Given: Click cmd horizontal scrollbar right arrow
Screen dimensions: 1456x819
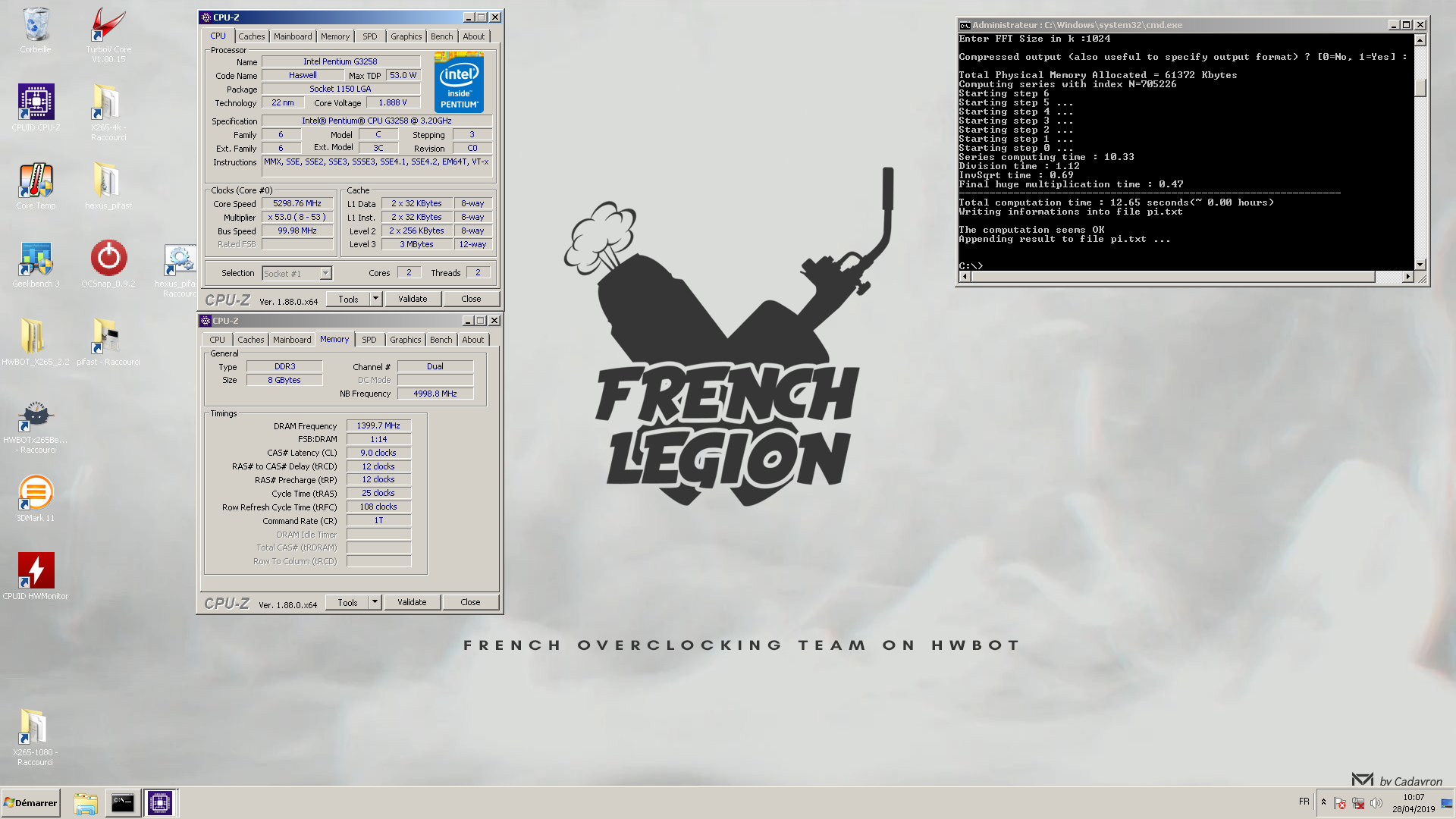Looking at the screenshot, I should [1407, 277].
